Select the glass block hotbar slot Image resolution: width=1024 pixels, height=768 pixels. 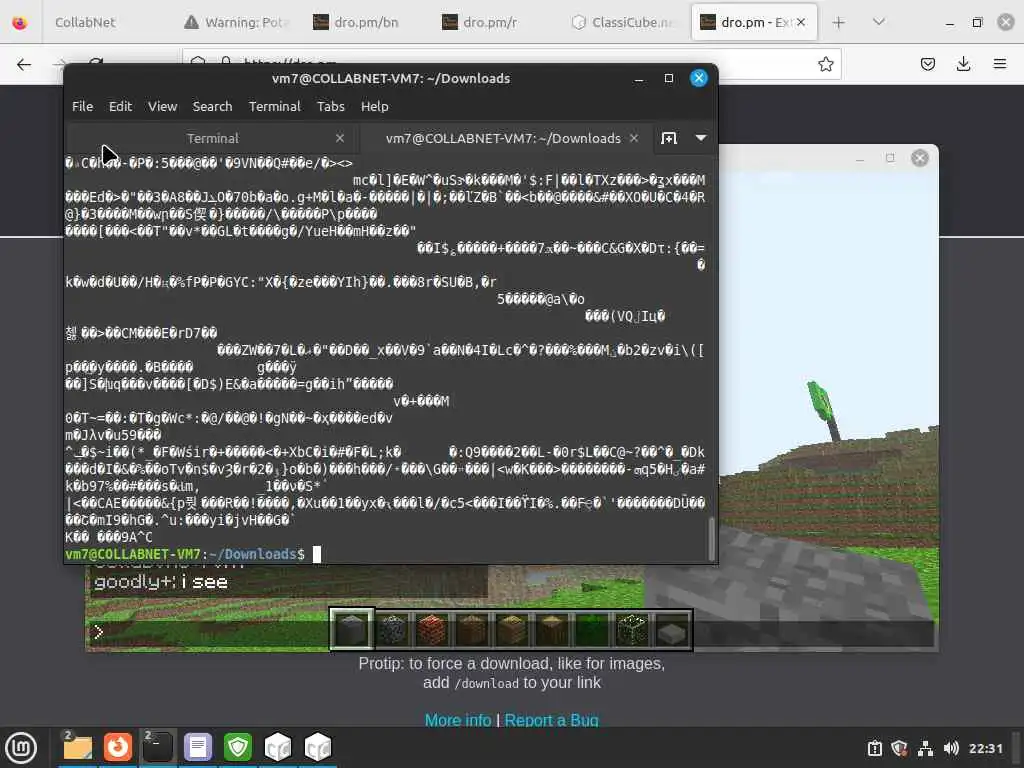coord(632,630)
